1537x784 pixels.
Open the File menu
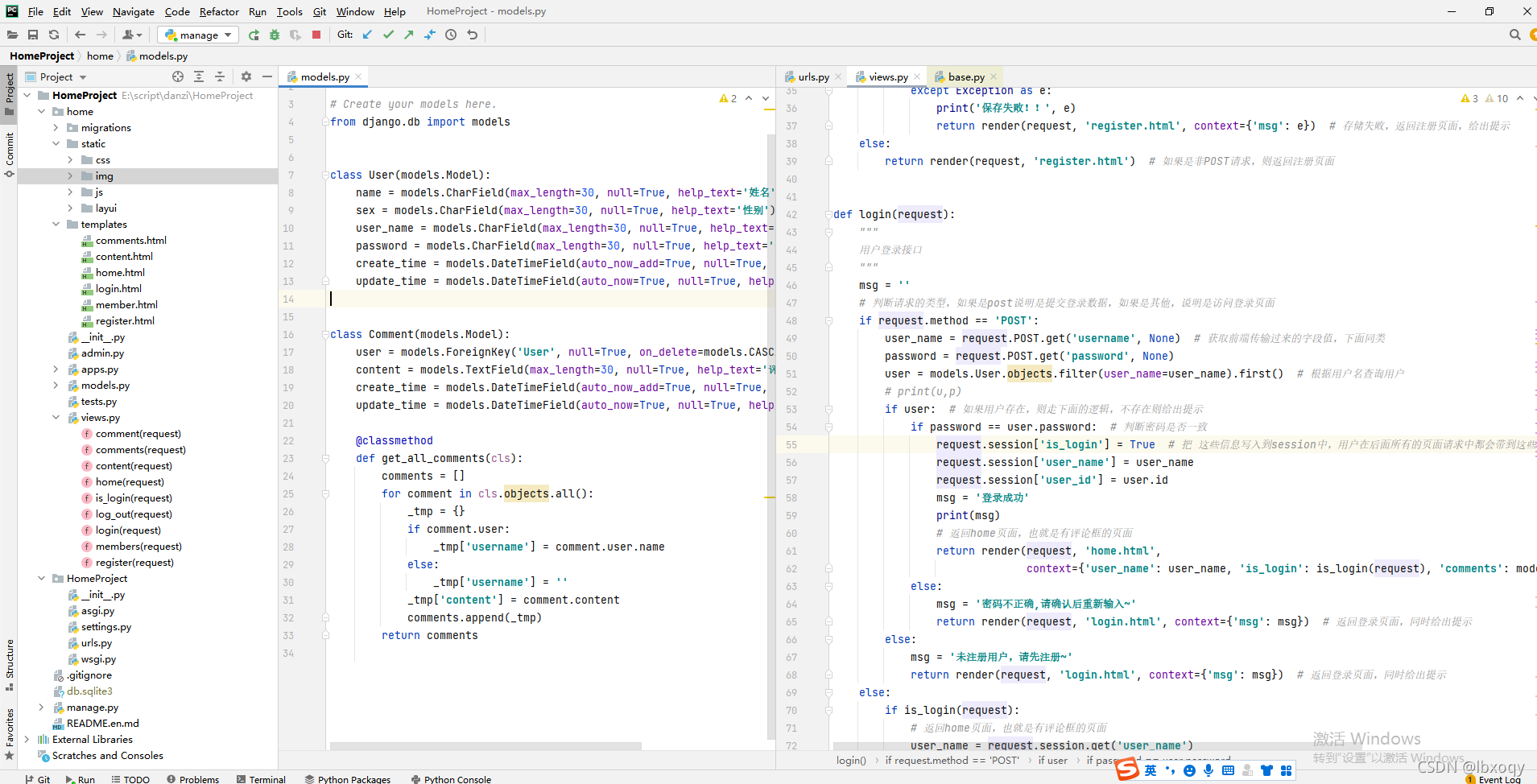pyautogui.click(x=35, y=11)
